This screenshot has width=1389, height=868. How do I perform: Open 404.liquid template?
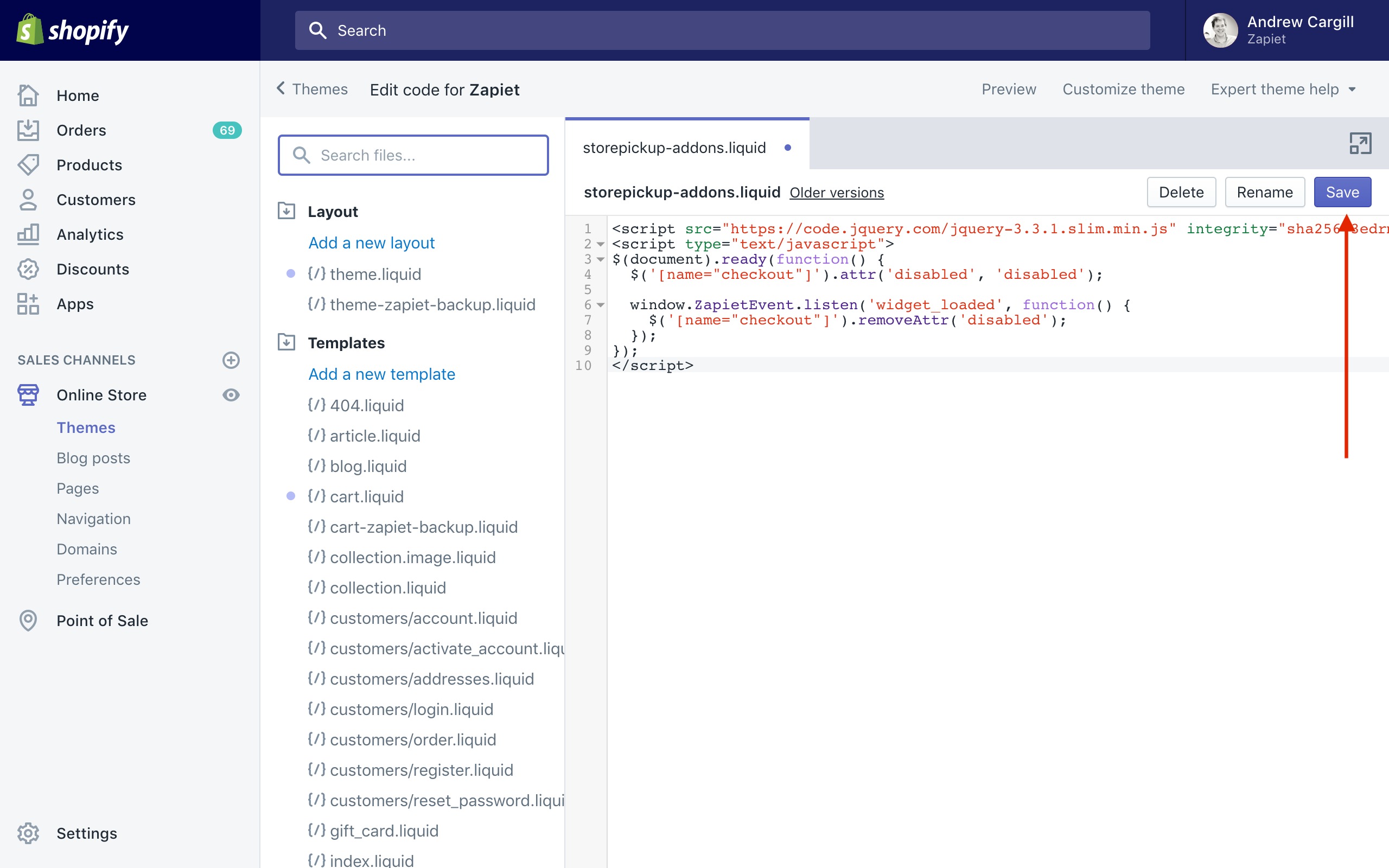tap(356, 405)
